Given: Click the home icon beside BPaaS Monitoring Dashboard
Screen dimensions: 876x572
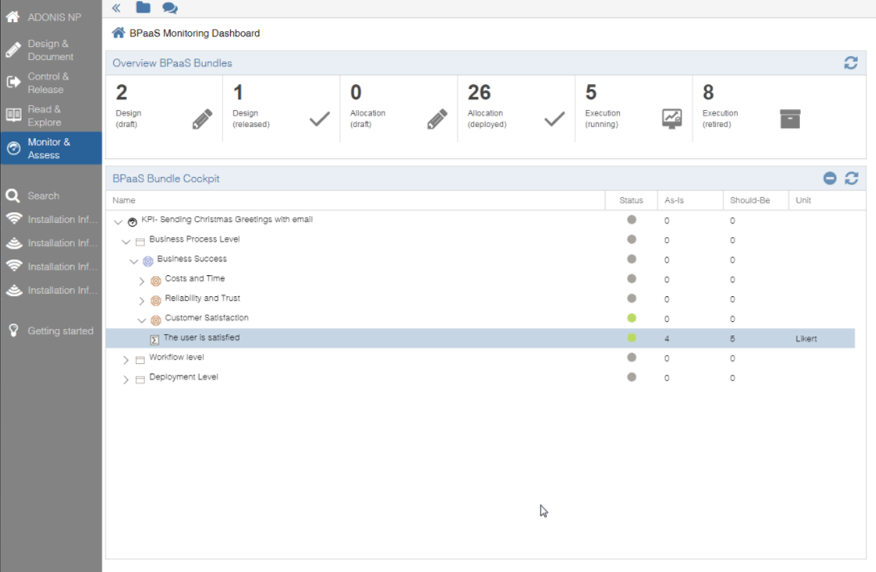Looking at the screenshot, I should 118,33.
